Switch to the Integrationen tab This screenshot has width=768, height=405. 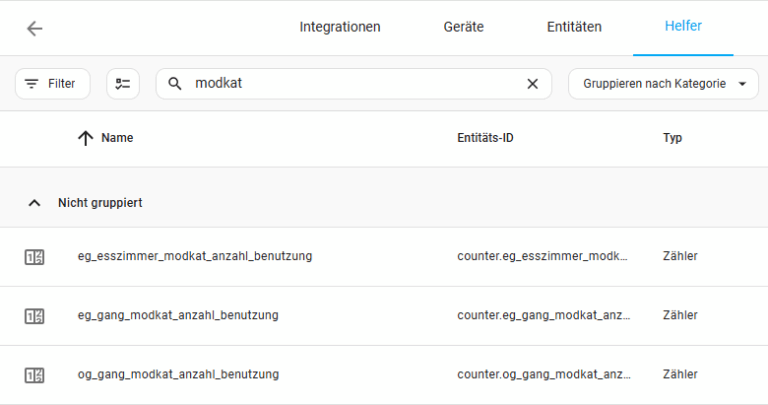pyautogui.click(x=340, y=27)
